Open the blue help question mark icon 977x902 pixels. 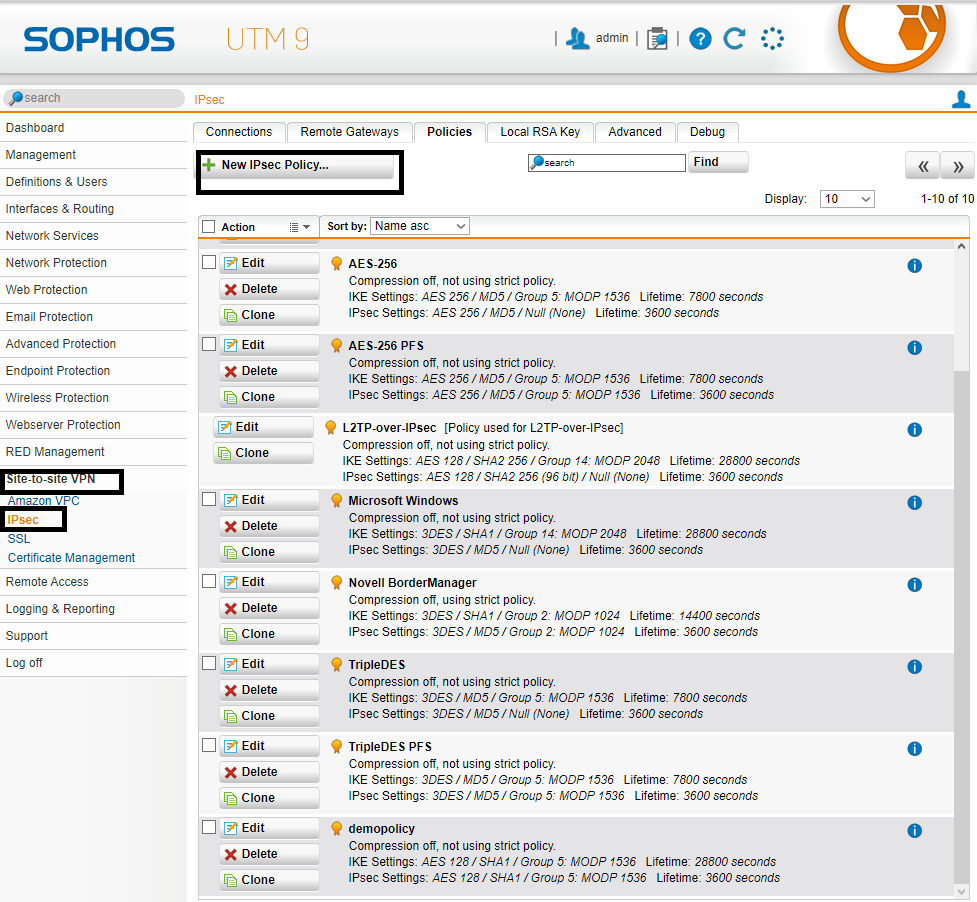[700, 39]
